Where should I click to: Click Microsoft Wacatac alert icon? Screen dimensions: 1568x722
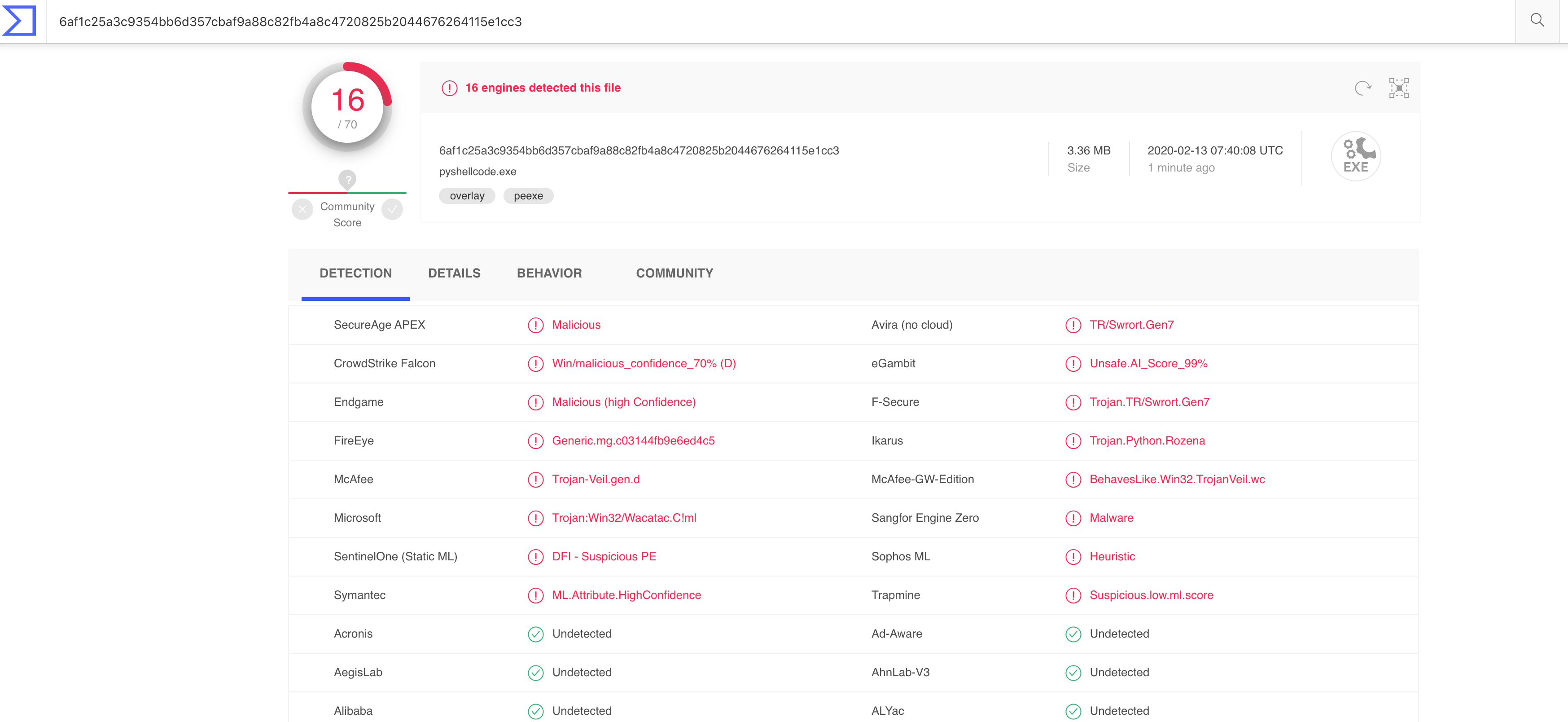[536, 518]
